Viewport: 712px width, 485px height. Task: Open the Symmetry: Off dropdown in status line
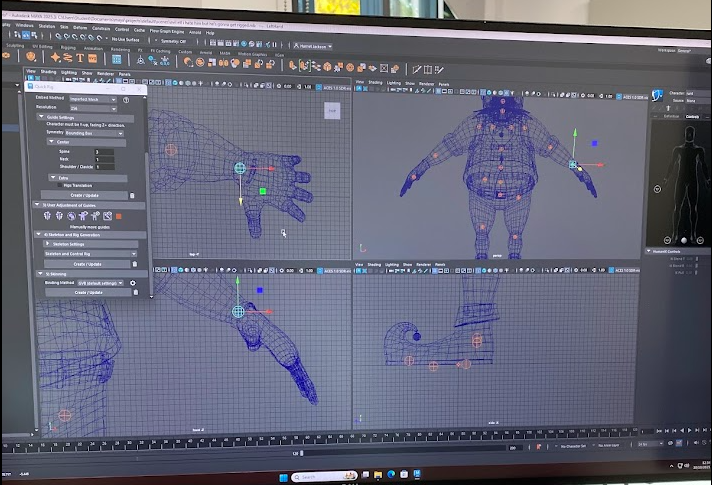point(173,41)
